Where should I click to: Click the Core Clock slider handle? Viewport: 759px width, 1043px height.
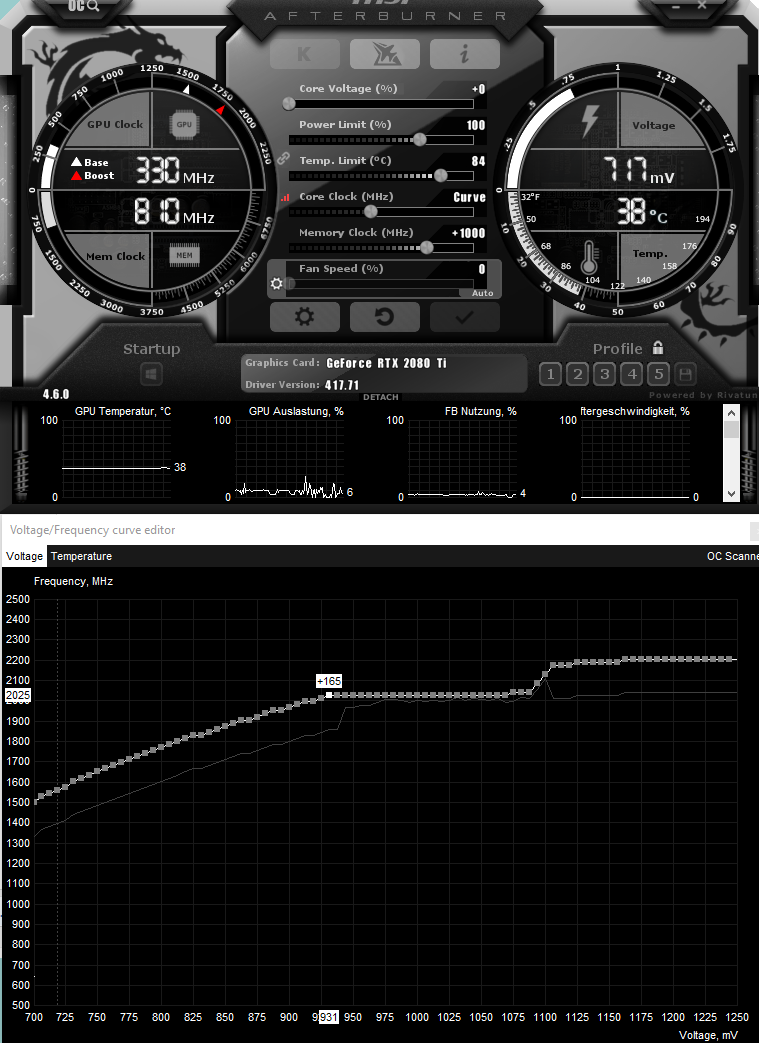coord(371,212)
